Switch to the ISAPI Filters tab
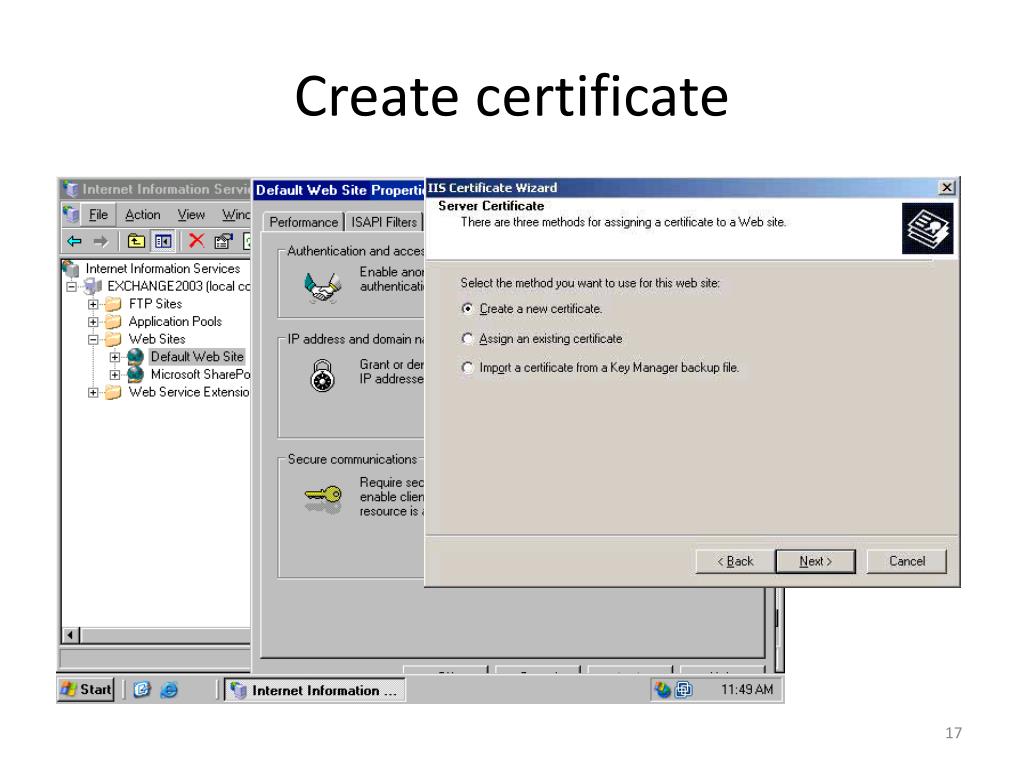Screen dimensions: 1024x768 (384, 222)
